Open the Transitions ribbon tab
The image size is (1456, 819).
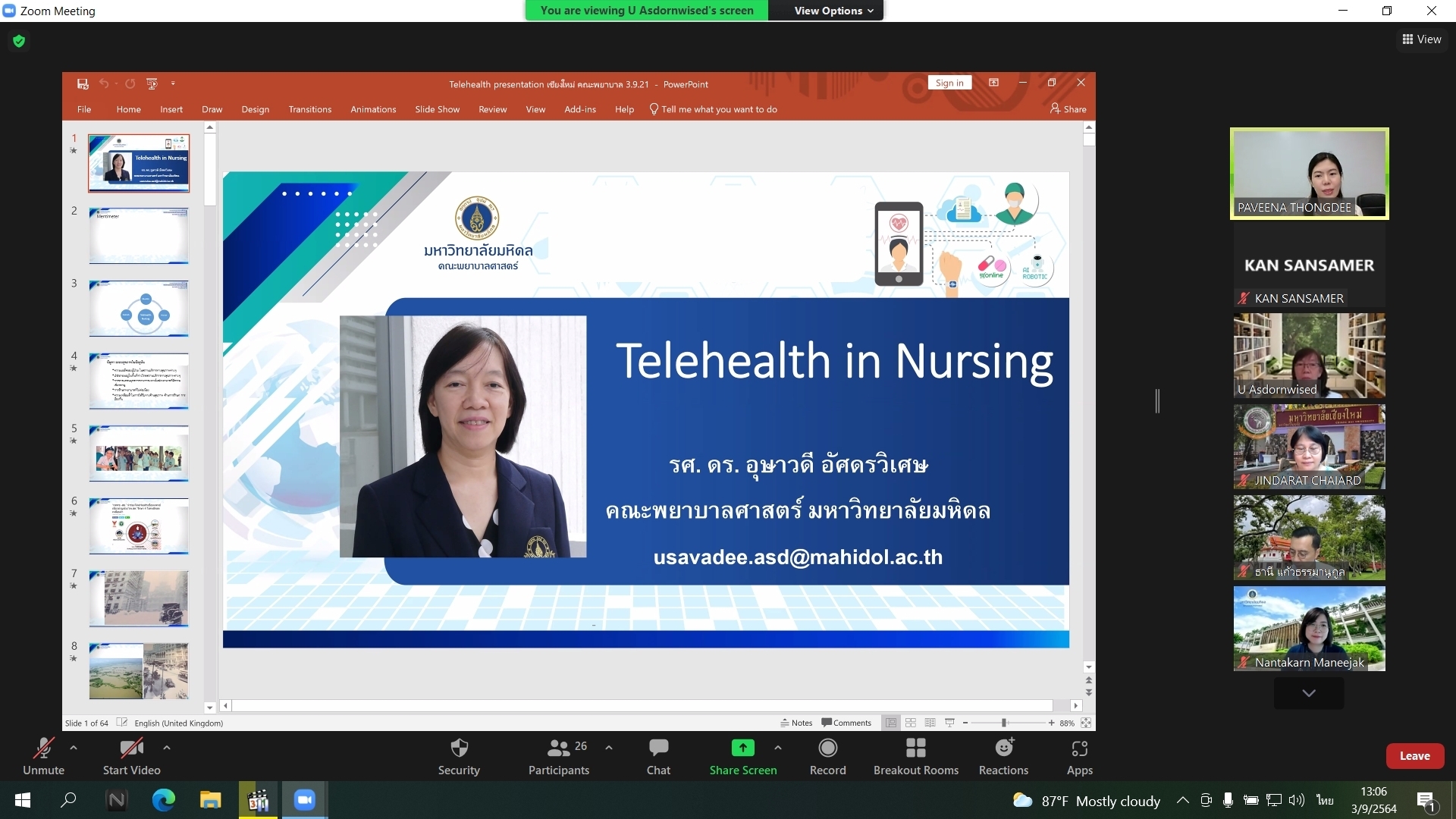click(x=310, y=109)
